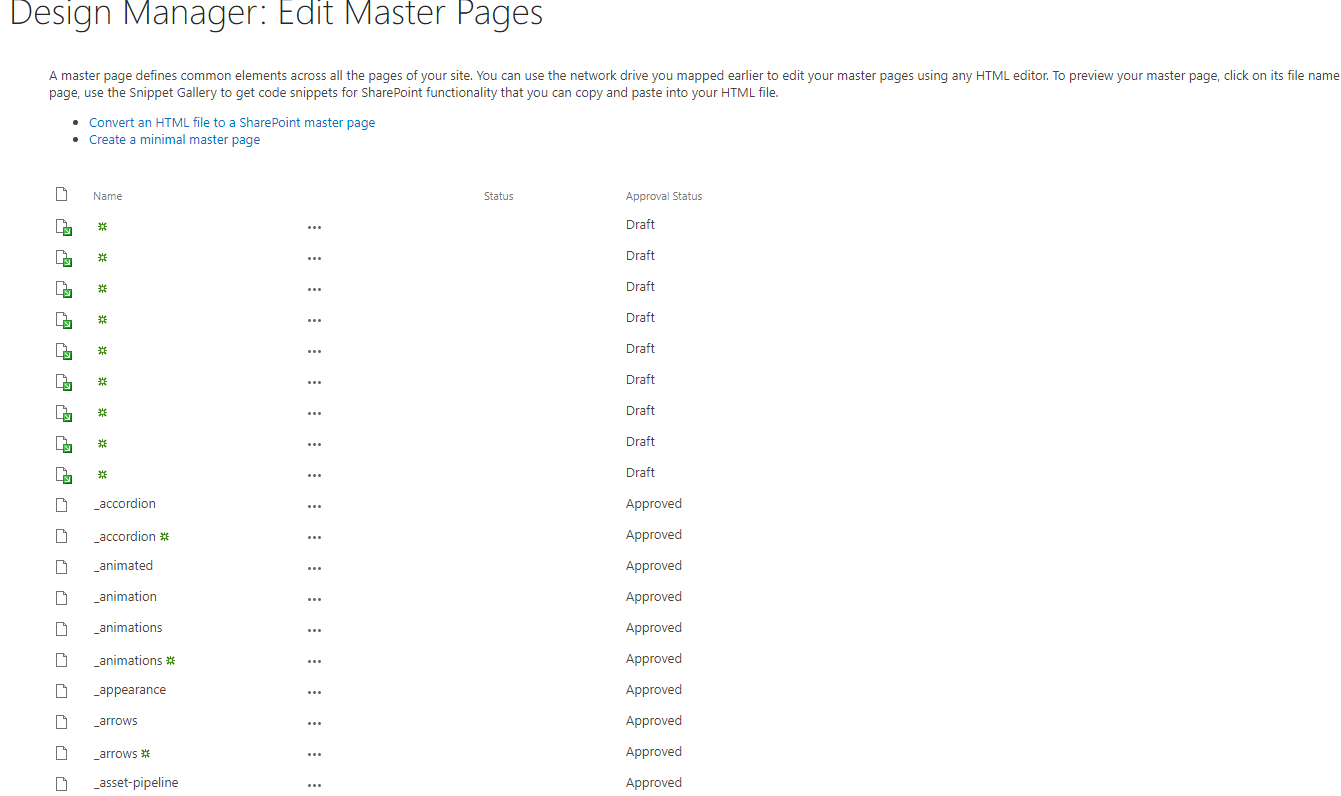
Task: Open the ellipsis menu for _animated
Action: [314, 567]
